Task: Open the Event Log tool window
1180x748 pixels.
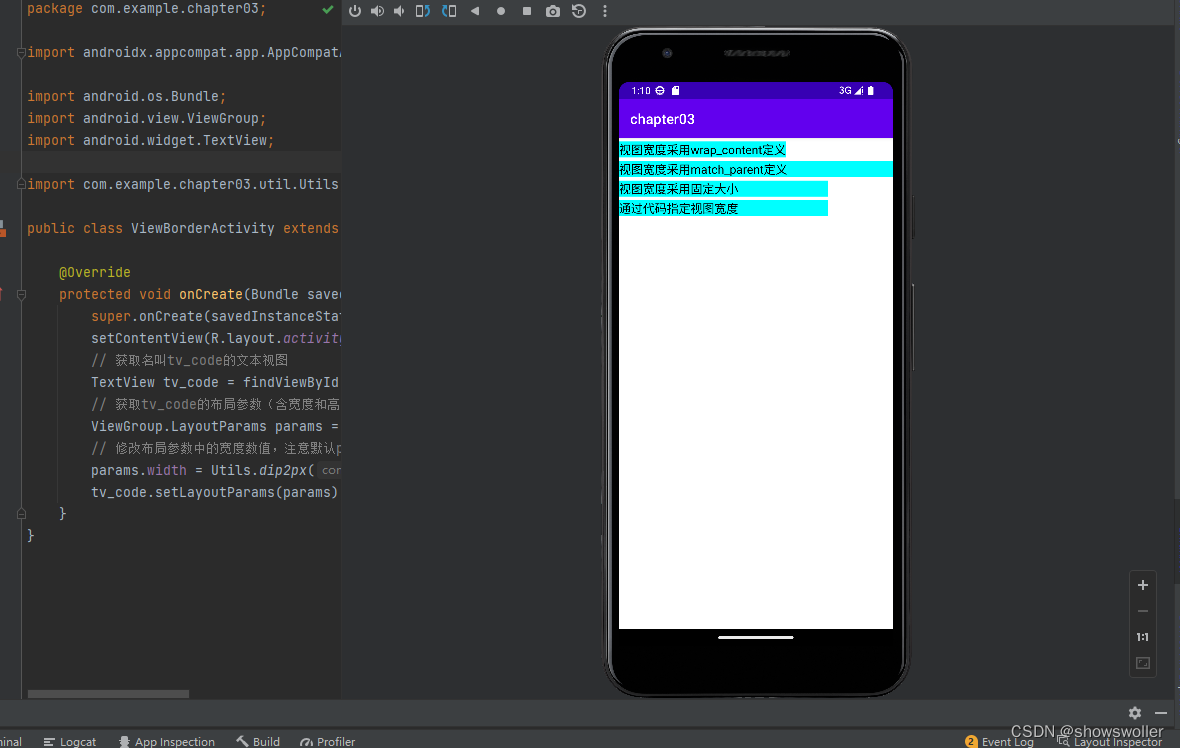Action: pyautogui.click(x=999, y=741)
